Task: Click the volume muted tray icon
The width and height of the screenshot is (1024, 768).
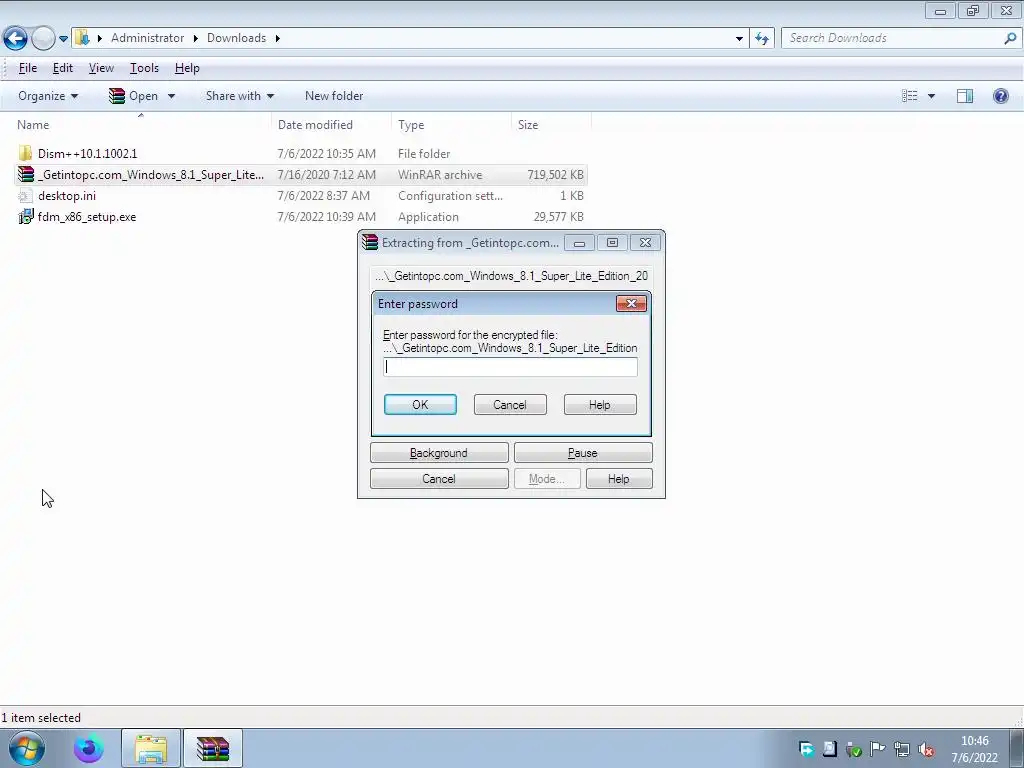Action: (925, 749)
